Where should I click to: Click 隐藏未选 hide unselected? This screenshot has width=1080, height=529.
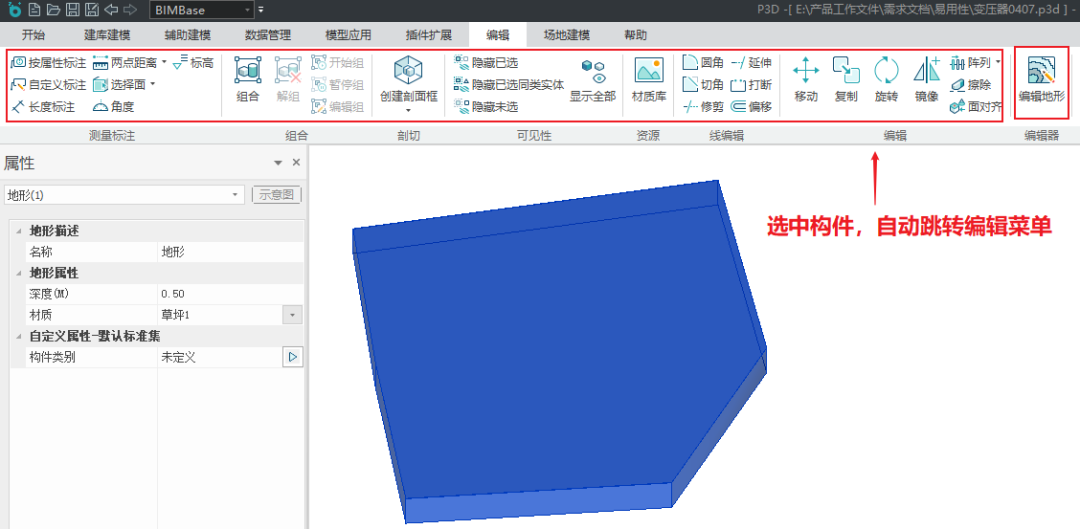coord(486,107)
